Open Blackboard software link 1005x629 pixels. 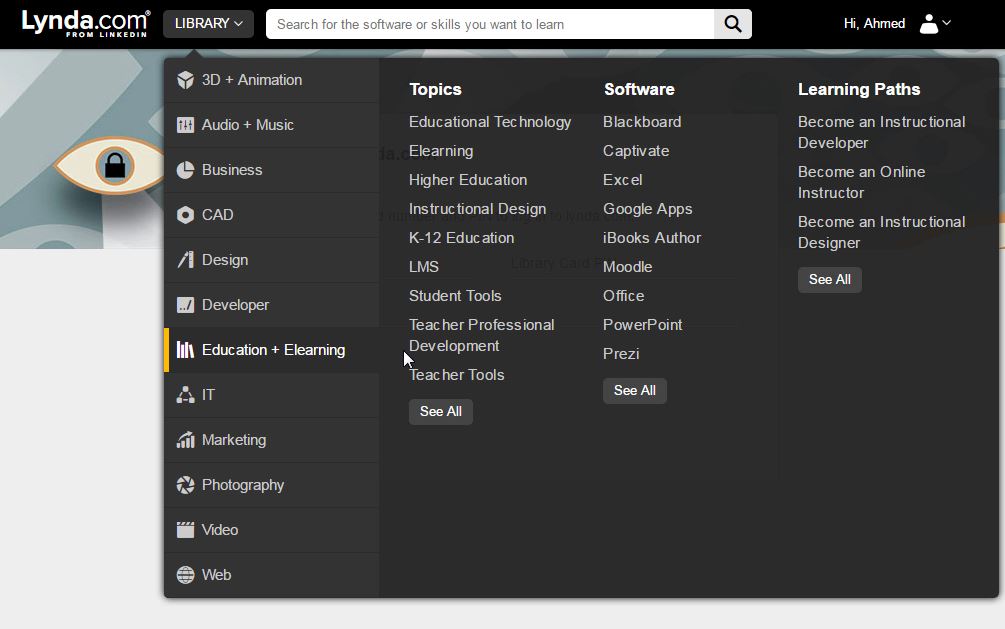(x=642, y=122)
